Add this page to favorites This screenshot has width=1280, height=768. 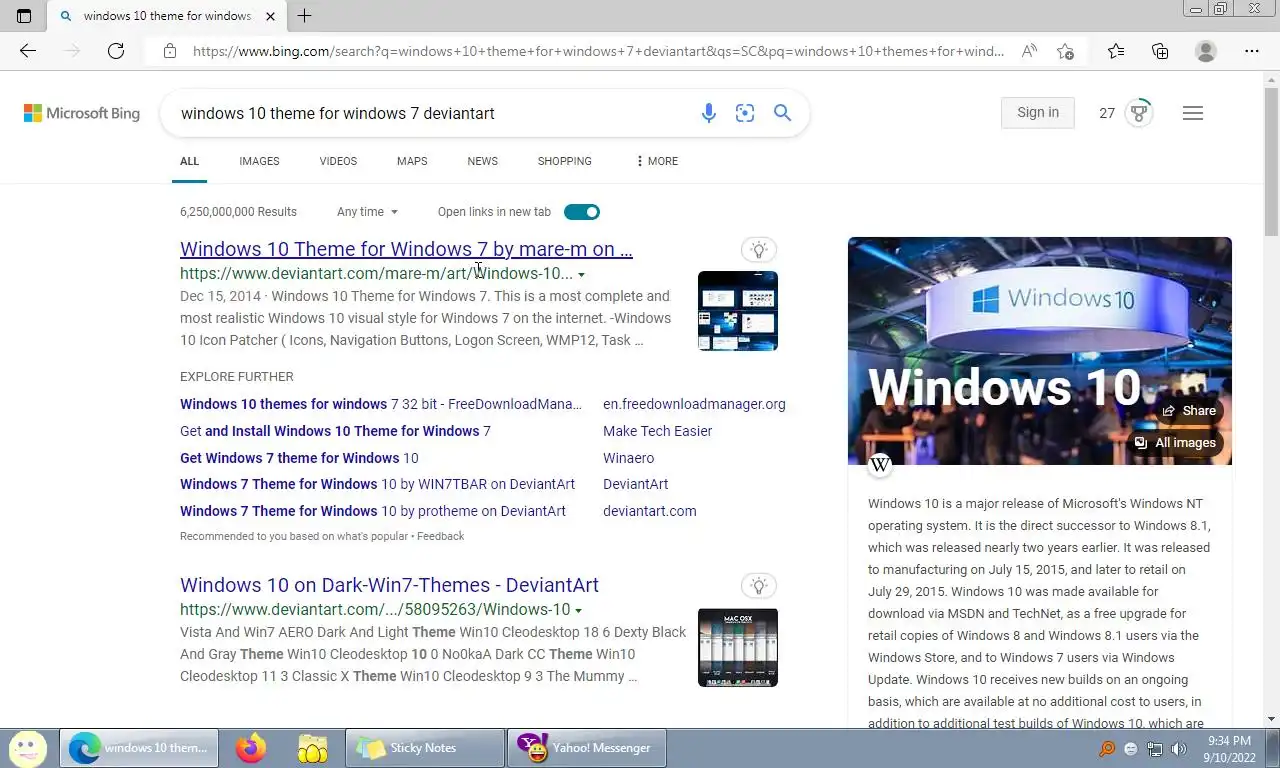tap(1066, 51)
